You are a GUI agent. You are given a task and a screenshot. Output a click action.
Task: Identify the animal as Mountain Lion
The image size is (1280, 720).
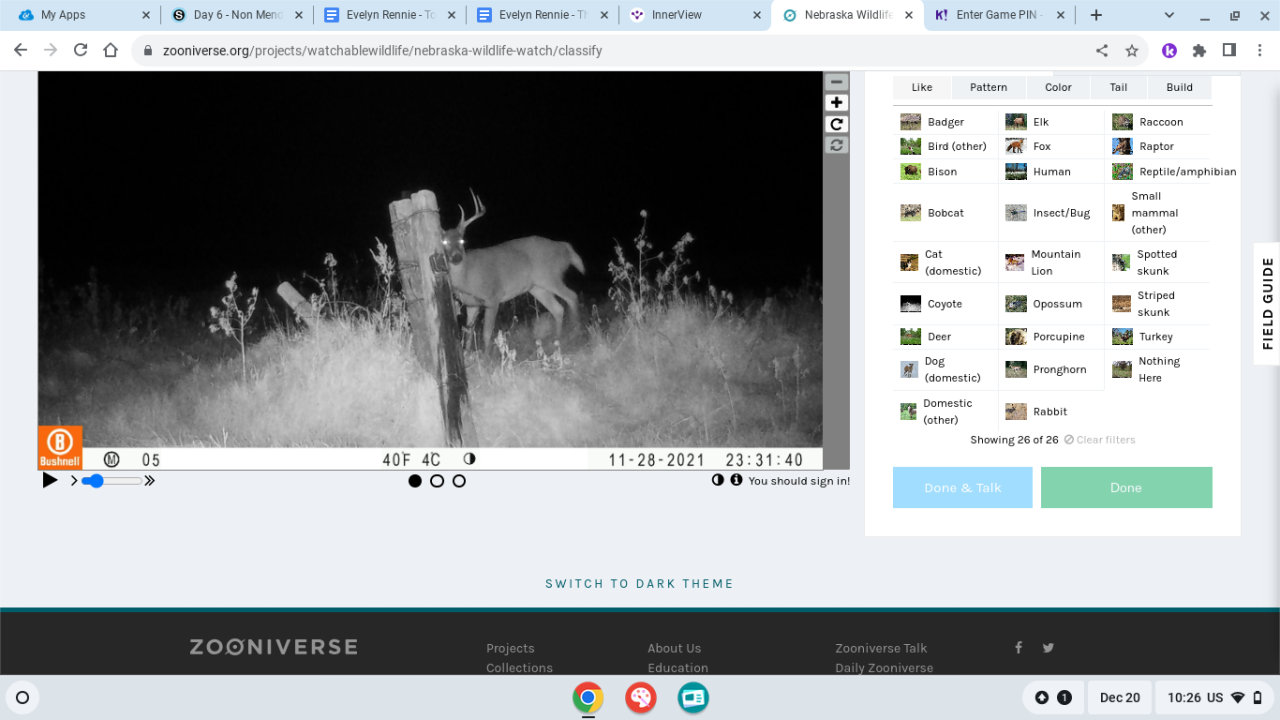click(x=1052, y=262)
